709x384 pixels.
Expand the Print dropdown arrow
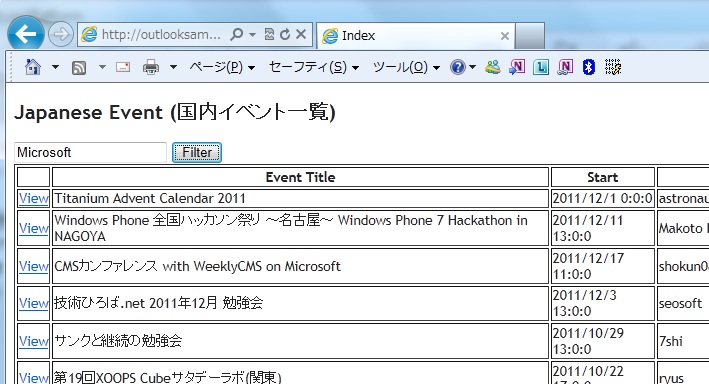pos(173,67)
